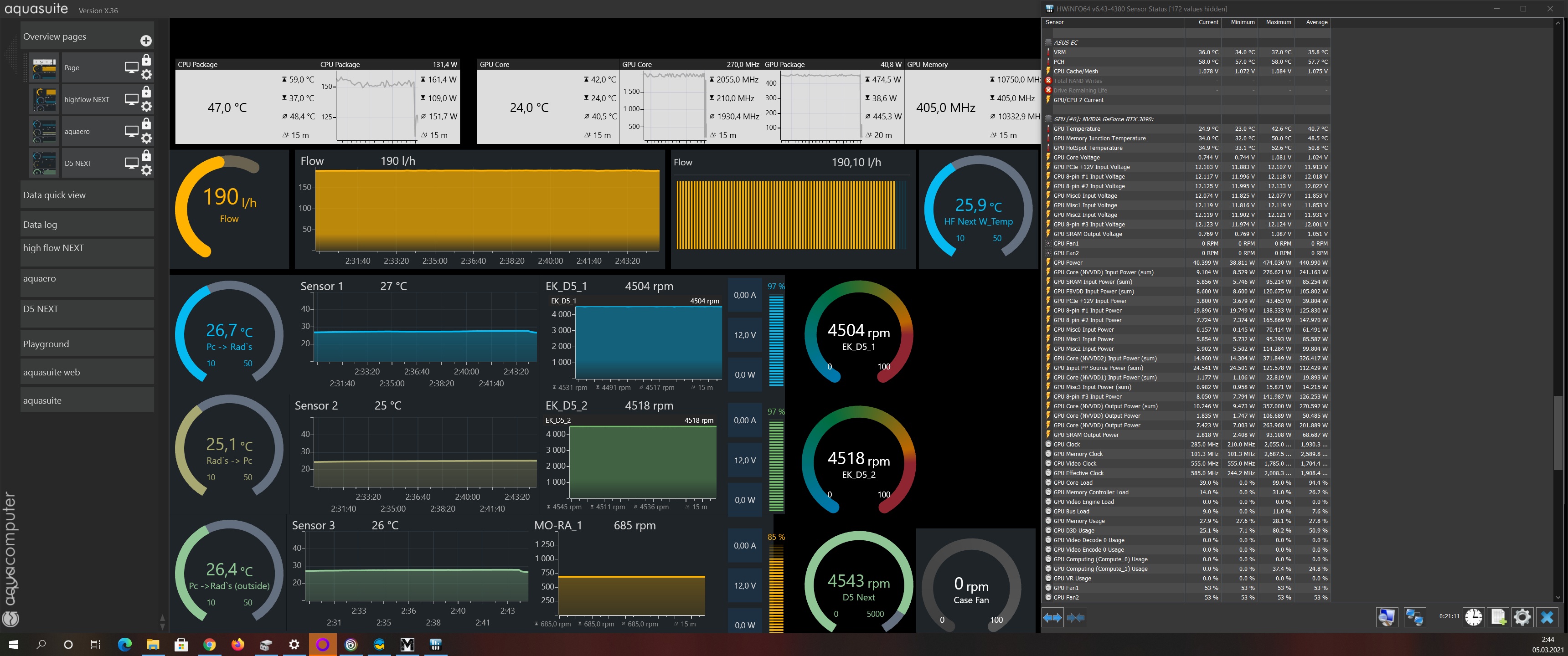Open HWiNFO sensor settings gear

(x=1522, y=617)
